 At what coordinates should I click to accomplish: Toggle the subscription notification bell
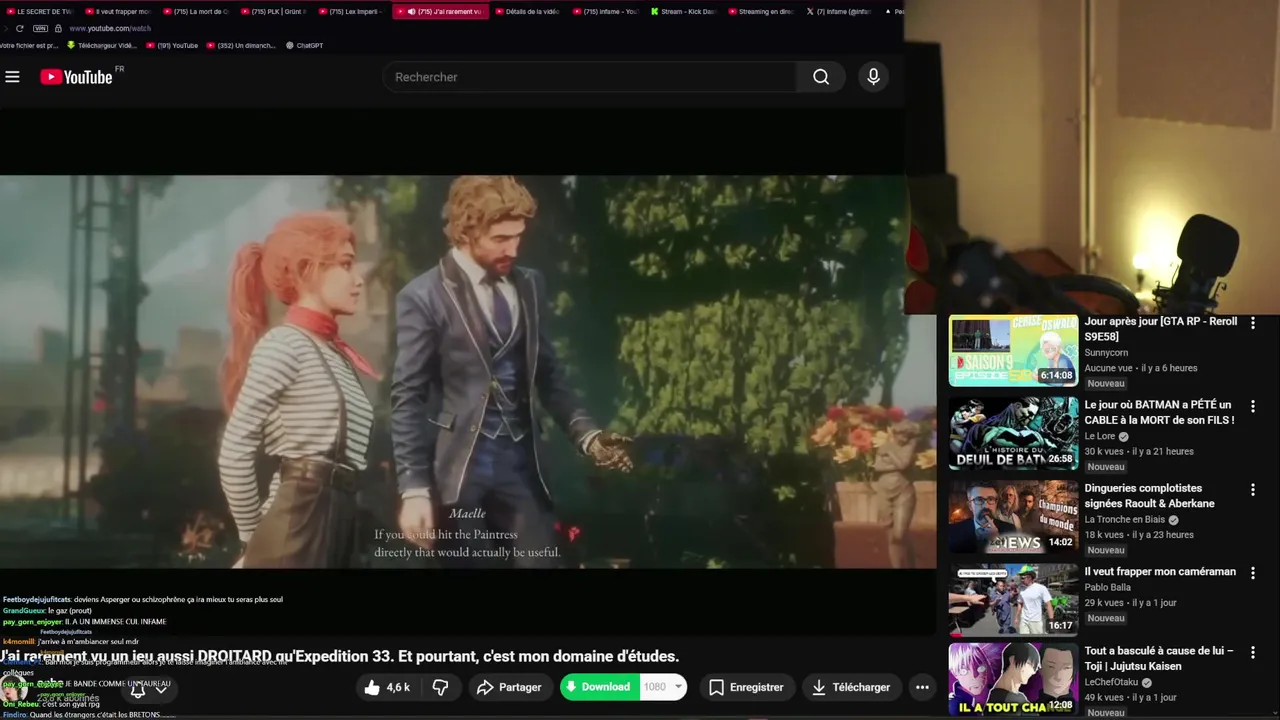point(138,690)
